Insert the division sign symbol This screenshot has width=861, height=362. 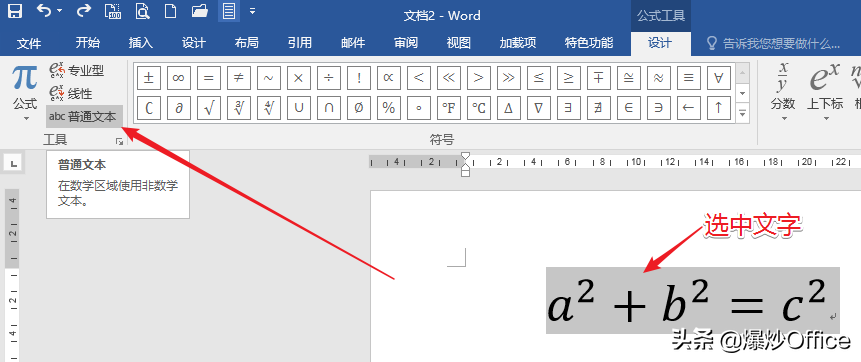pyautogui.click(x=328, y=77)
